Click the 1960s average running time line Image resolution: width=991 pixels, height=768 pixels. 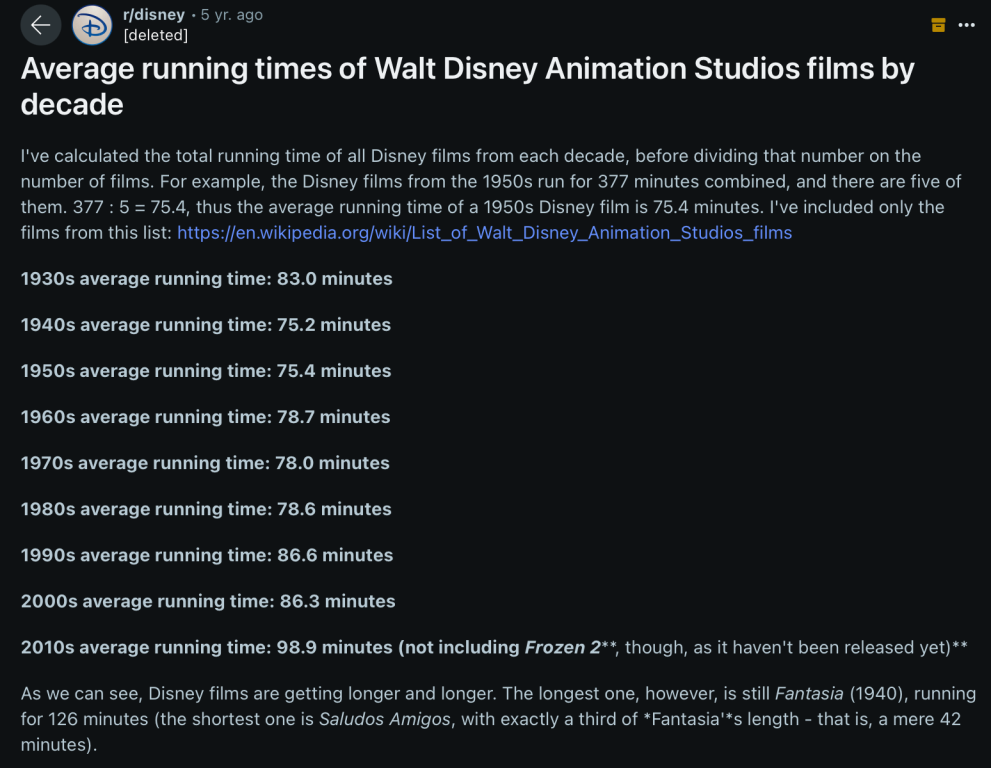(206, 417)
